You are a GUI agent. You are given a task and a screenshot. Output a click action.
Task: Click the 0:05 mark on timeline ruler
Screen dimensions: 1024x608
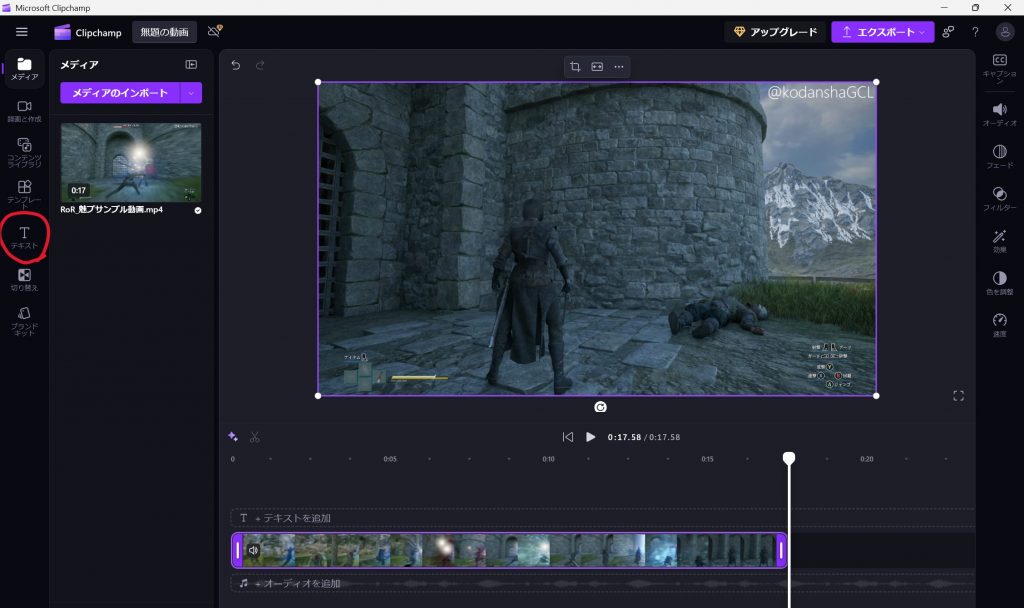click(390, 459)
